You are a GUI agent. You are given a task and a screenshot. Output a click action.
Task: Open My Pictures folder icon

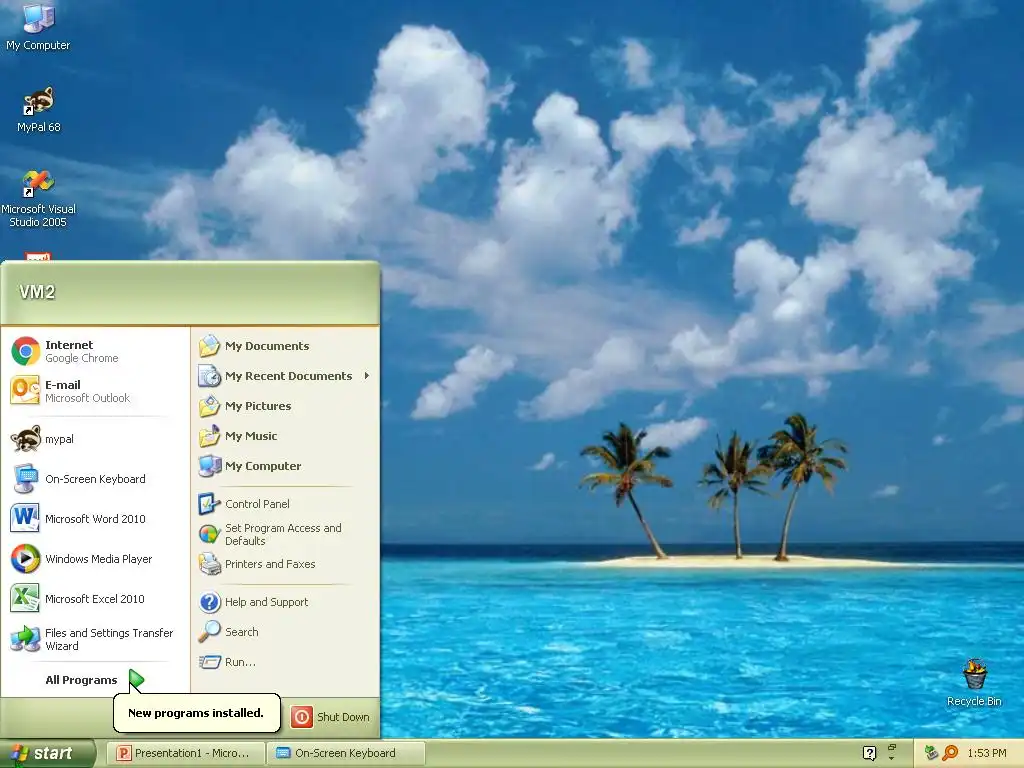210,406
